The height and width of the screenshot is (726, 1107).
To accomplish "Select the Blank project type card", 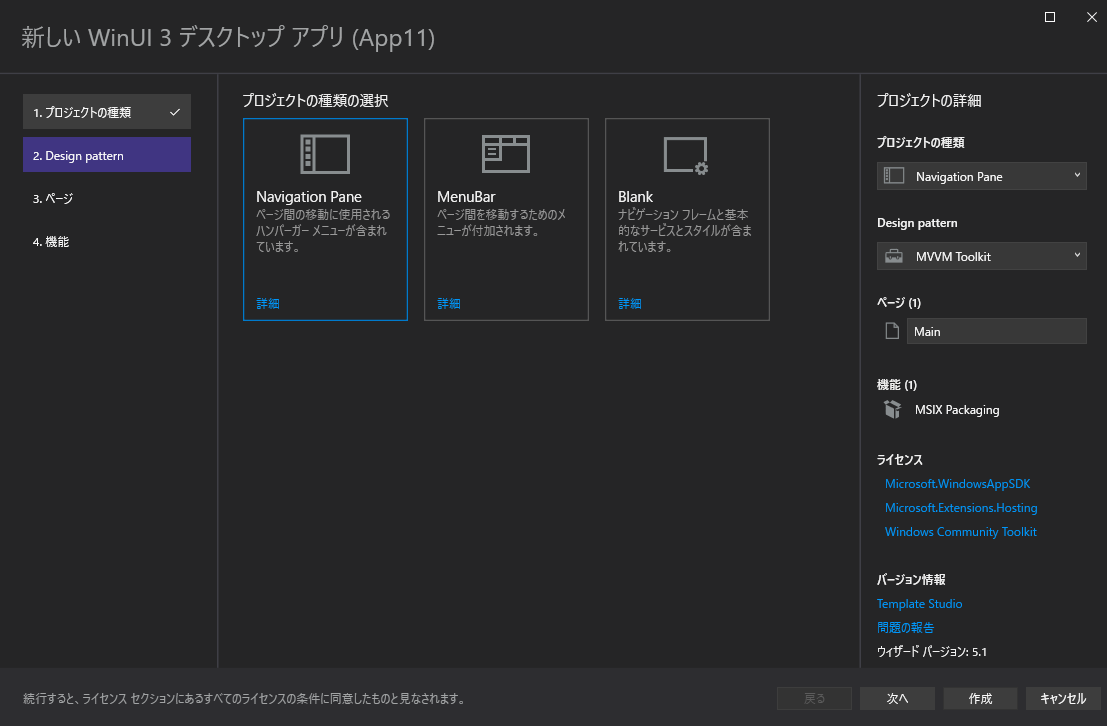I will pyautogui.click(x=687, y=220).
